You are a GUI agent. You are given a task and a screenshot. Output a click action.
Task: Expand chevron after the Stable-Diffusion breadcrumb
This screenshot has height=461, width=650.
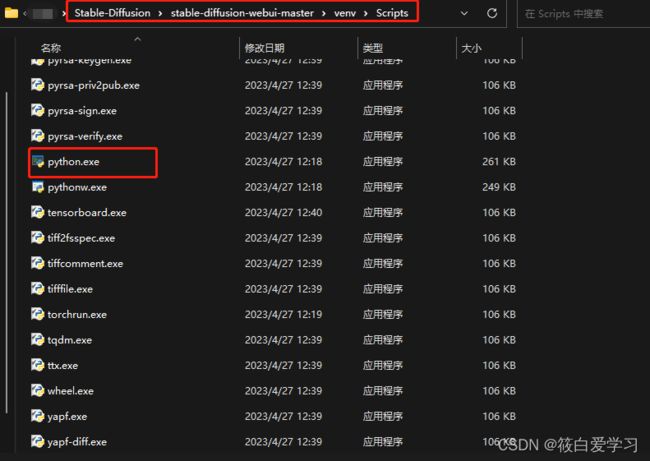coord(161,14)
